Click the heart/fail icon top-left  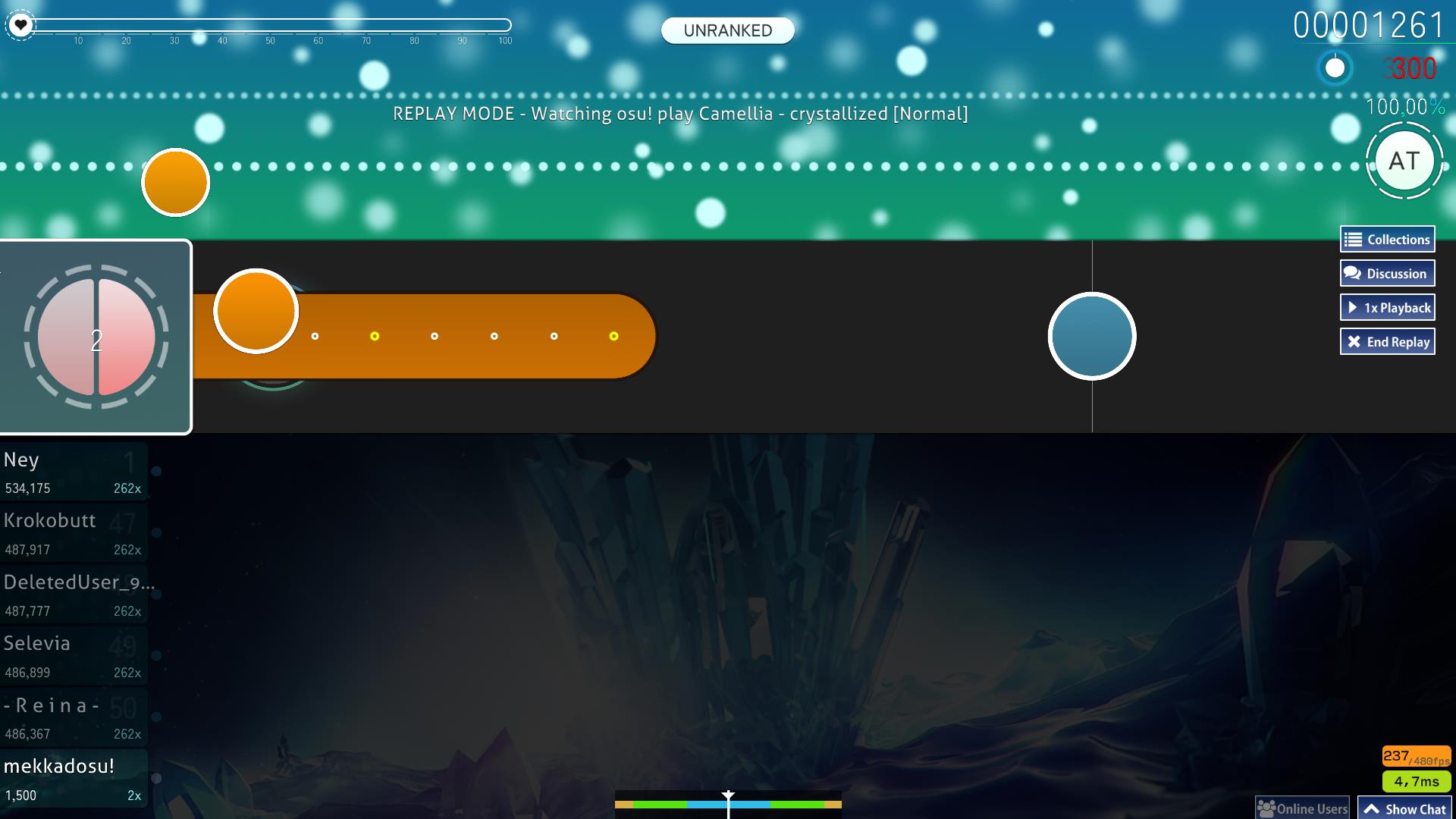pos(21,24)
